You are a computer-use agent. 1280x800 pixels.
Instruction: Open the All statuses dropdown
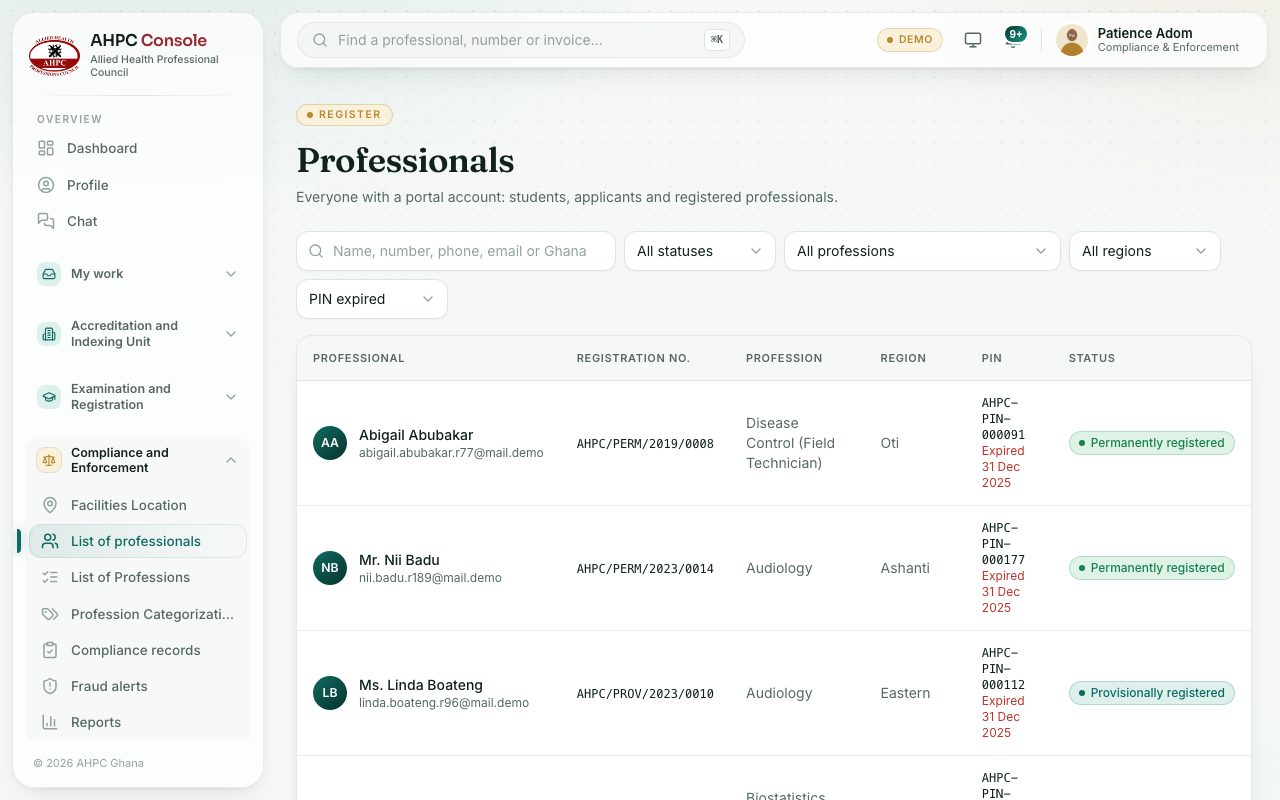[700, 251]
